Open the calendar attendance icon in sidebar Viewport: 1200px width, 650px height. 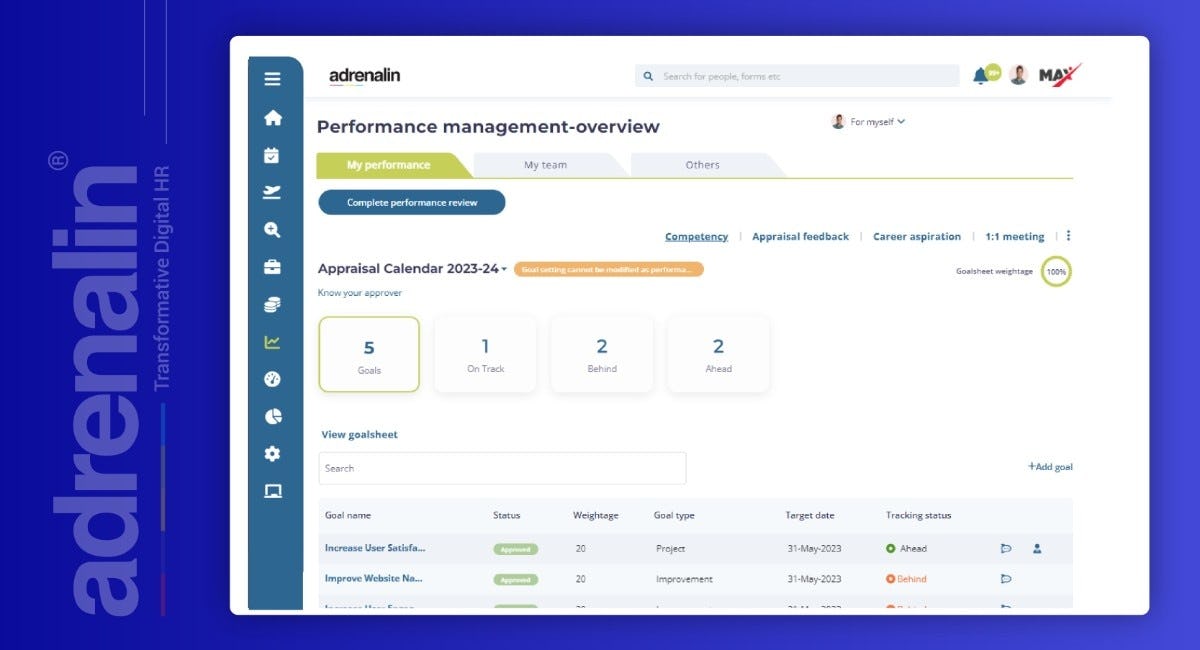tap(272, 155)
